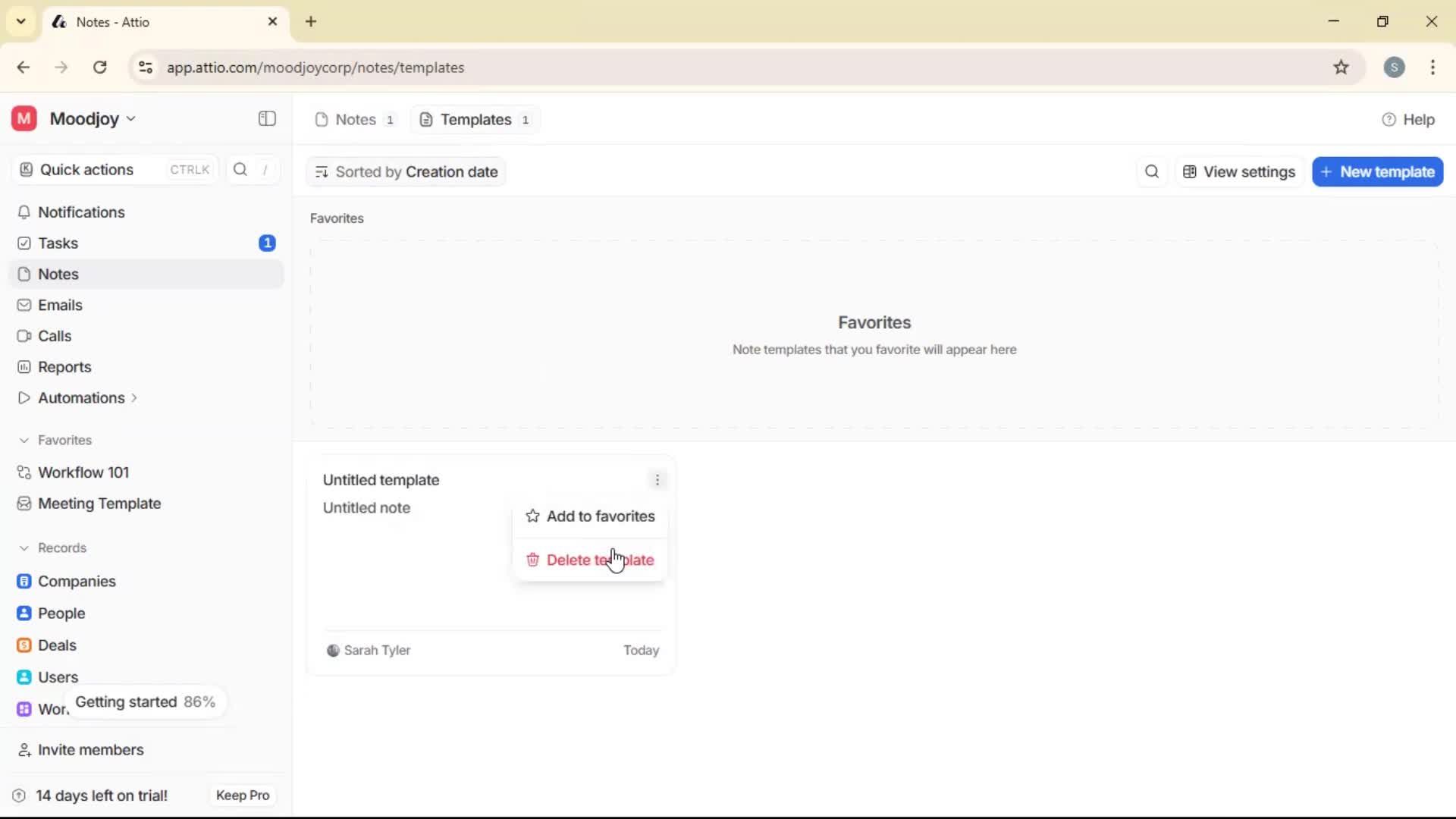Open the Companies records section

click(75, 582)
